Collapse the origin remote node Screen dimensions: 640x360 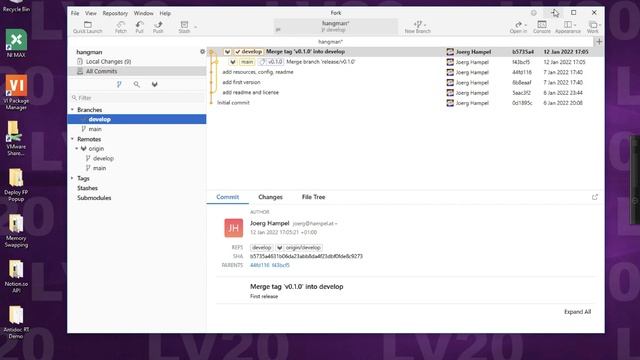point(76,149)
